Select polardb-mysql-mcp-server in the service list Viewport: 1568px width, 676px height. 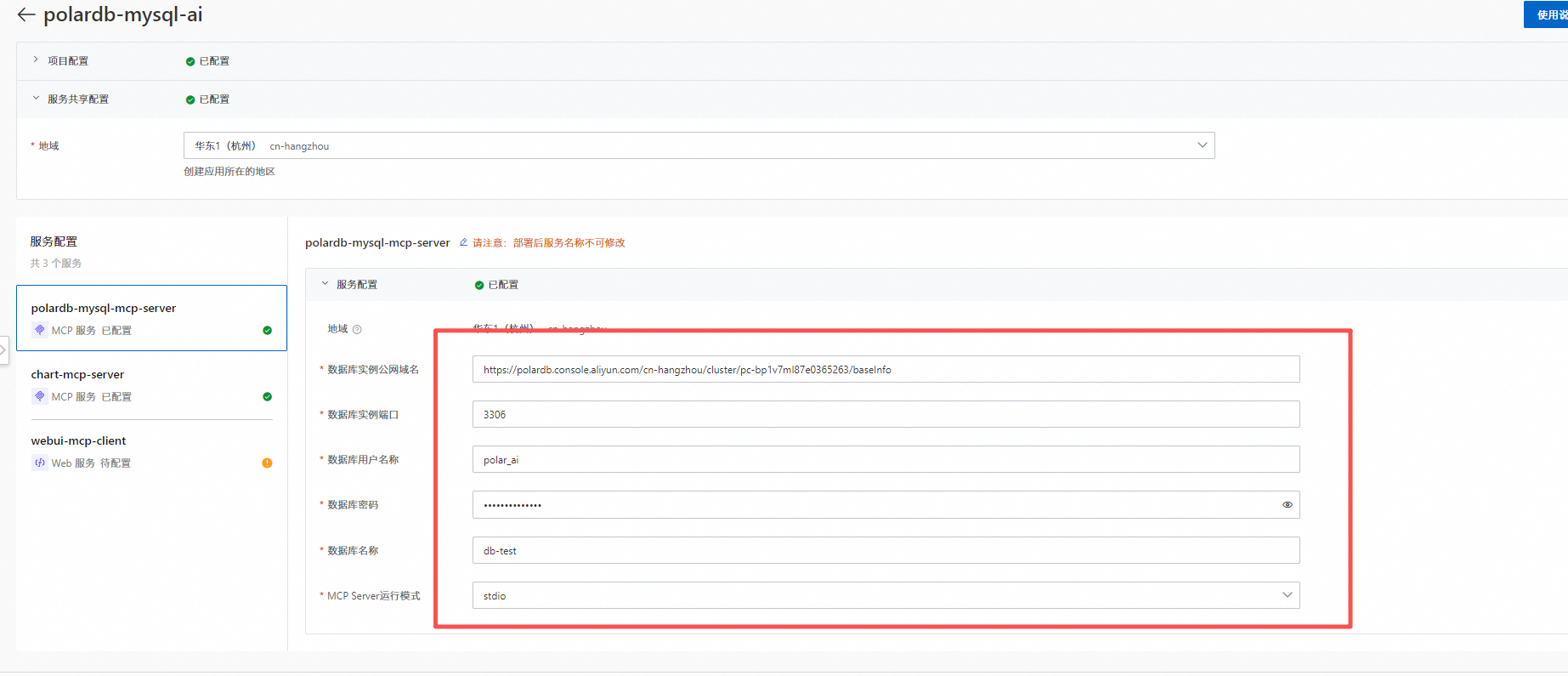point(151,318)
